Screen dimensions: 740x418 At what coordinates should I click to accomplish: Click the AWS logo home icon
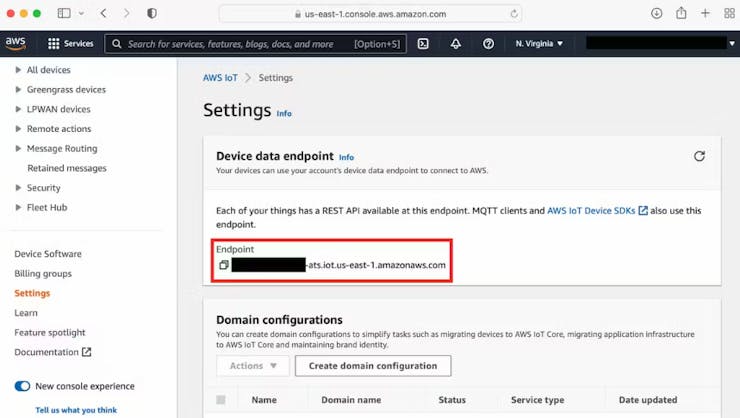click(15, 43)
